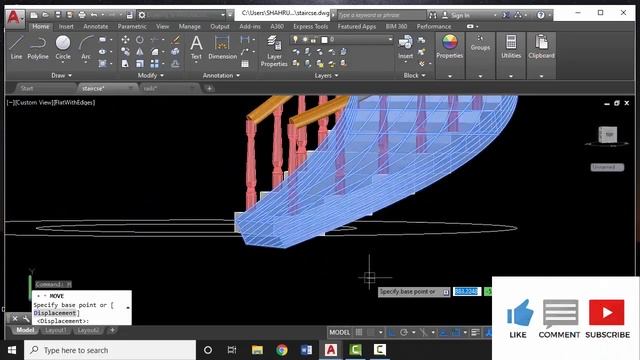Select the Line draw tool

tap(16, 47)
